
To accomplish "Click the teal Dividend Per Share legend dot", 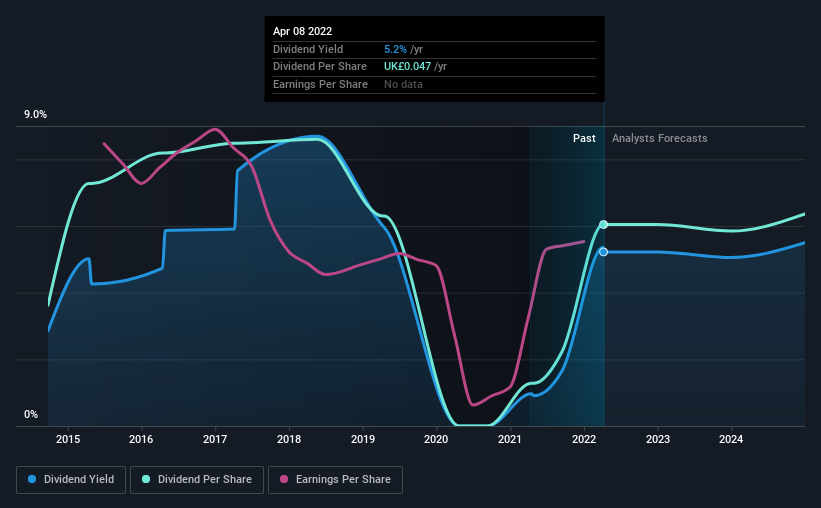I will [146, 479].
